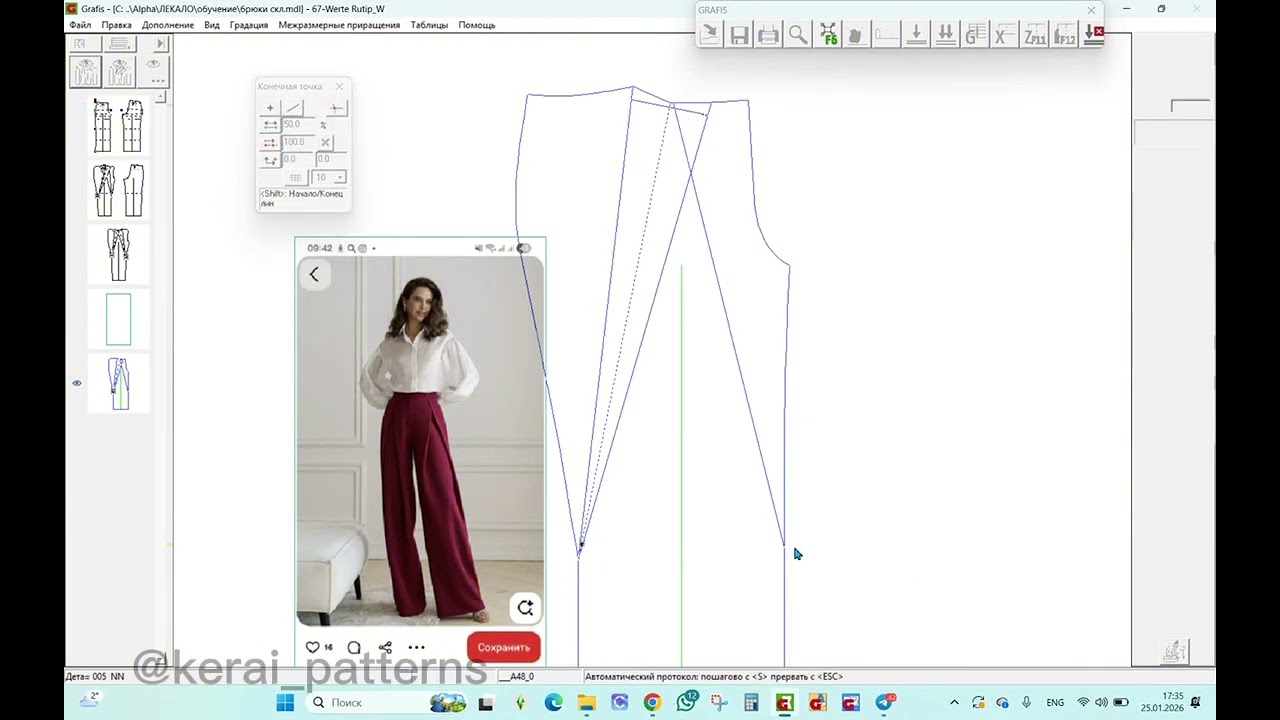
Task: Click the three-dots more icon under photo
Action: [x=417, y=647]
